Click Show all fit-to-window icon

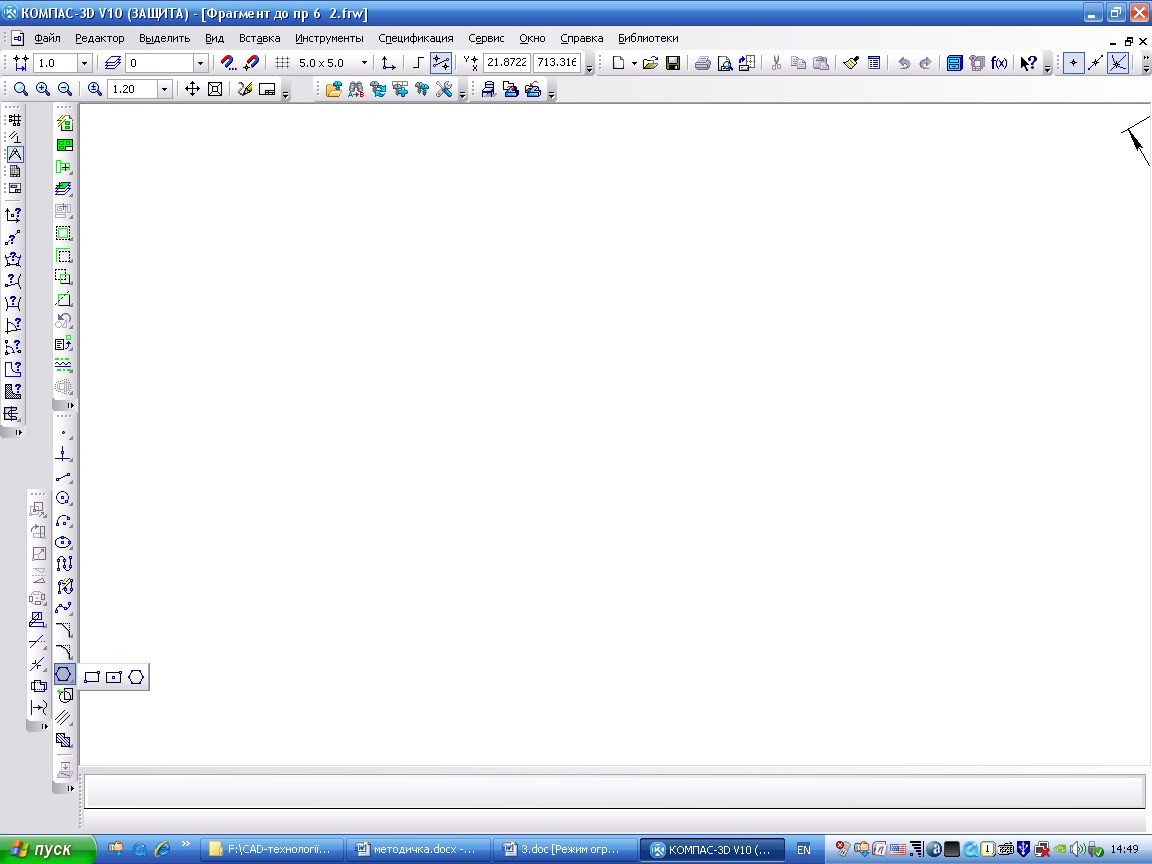coord(215,89)
